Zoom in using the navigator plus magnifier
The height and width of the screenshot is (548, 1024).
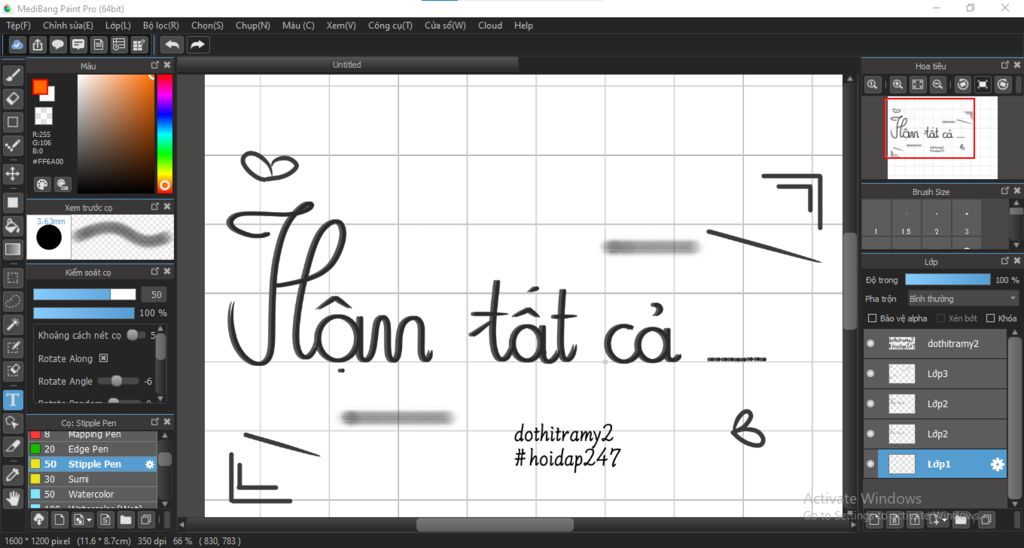pos(898,84)
